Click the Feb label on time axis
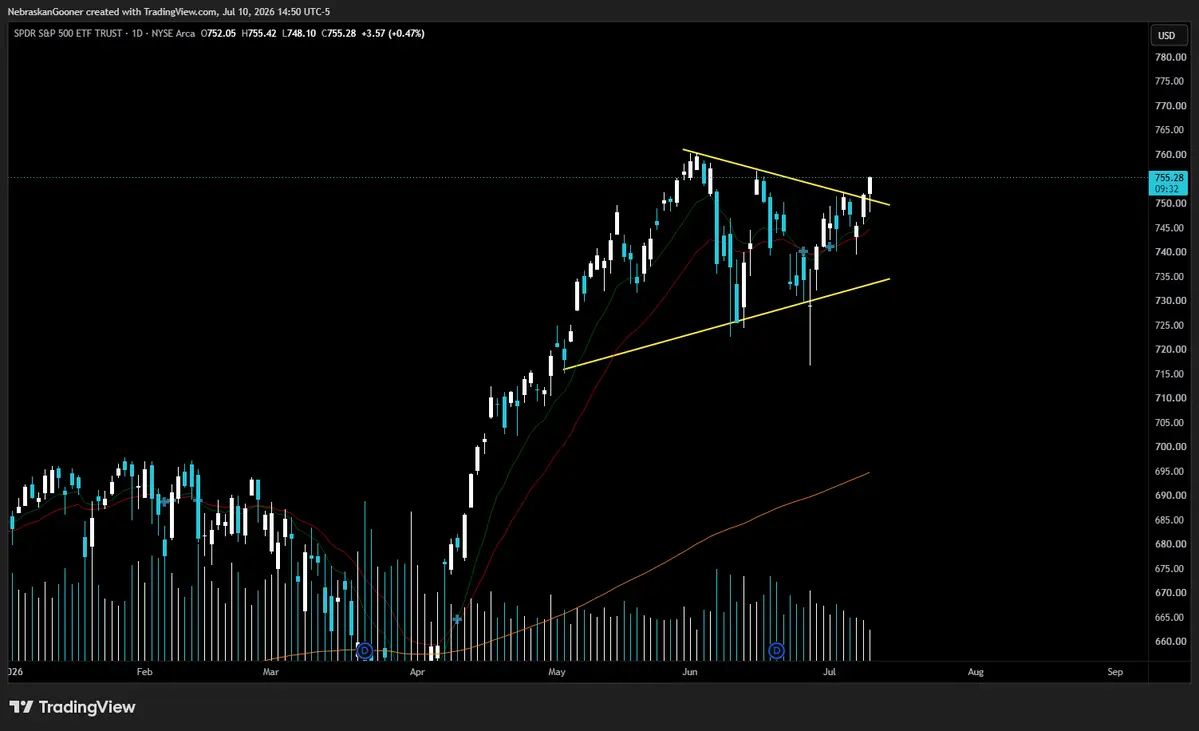Viewport: 1199px width, 731px height. tap(145, 672)
